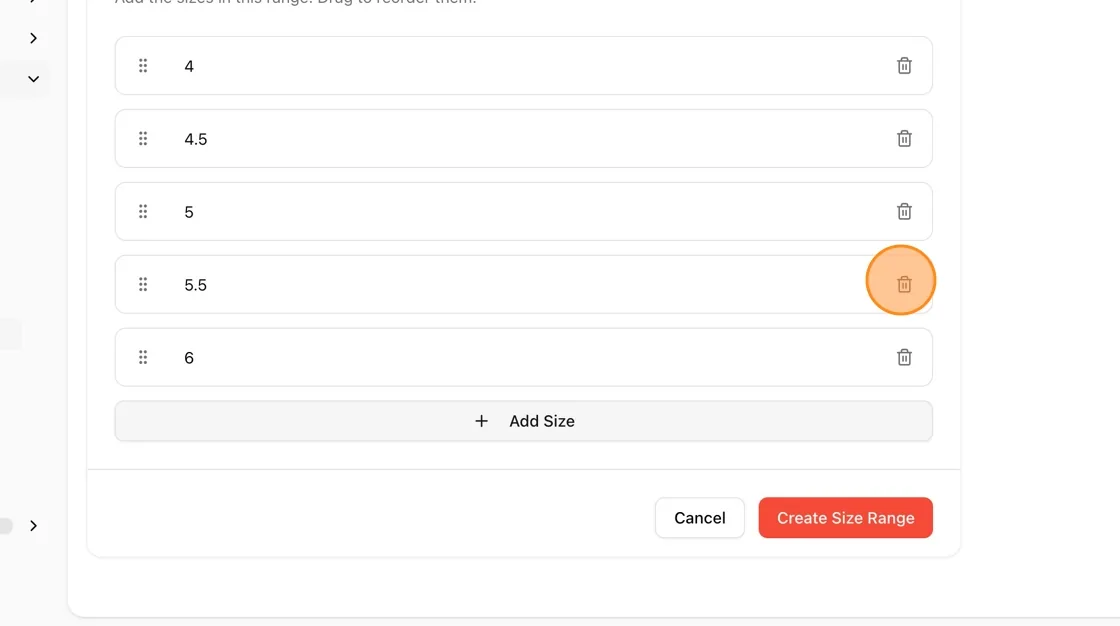
Task: Submit with Create Size Range
Action: (845, 518)
